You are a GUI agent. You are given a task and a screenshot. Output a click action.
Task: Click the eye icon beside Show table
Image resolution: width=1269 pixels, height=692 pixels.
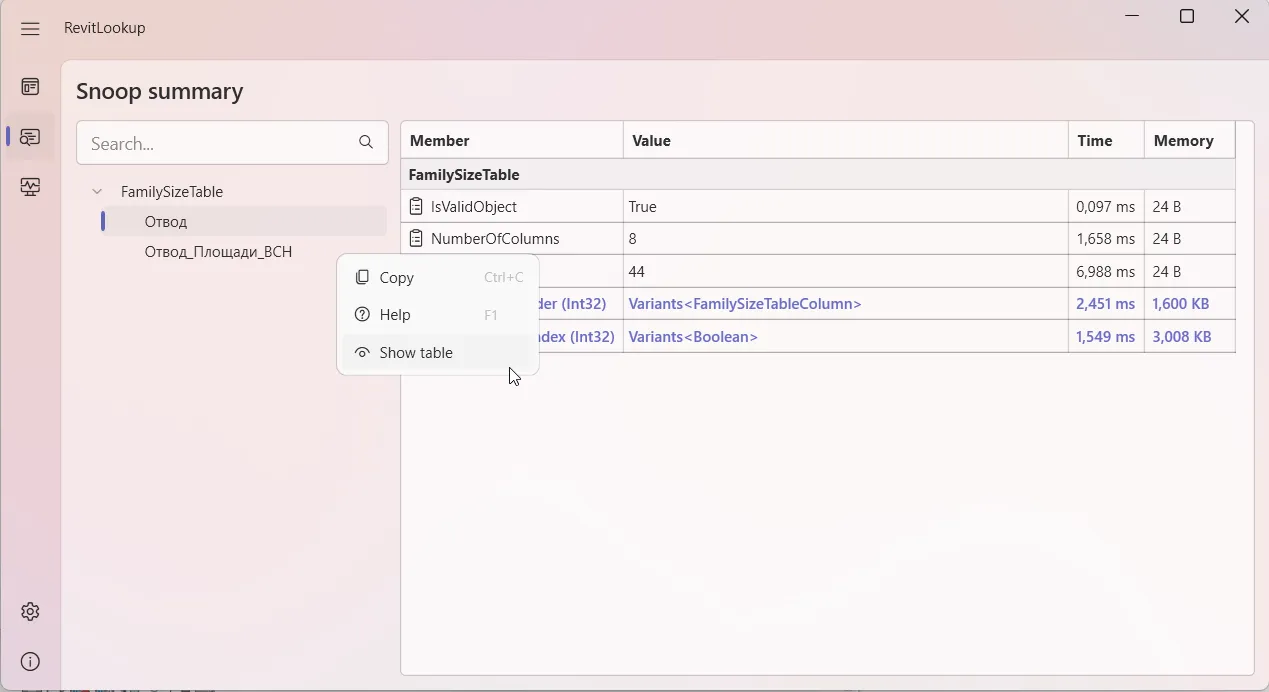pos(362,352)
